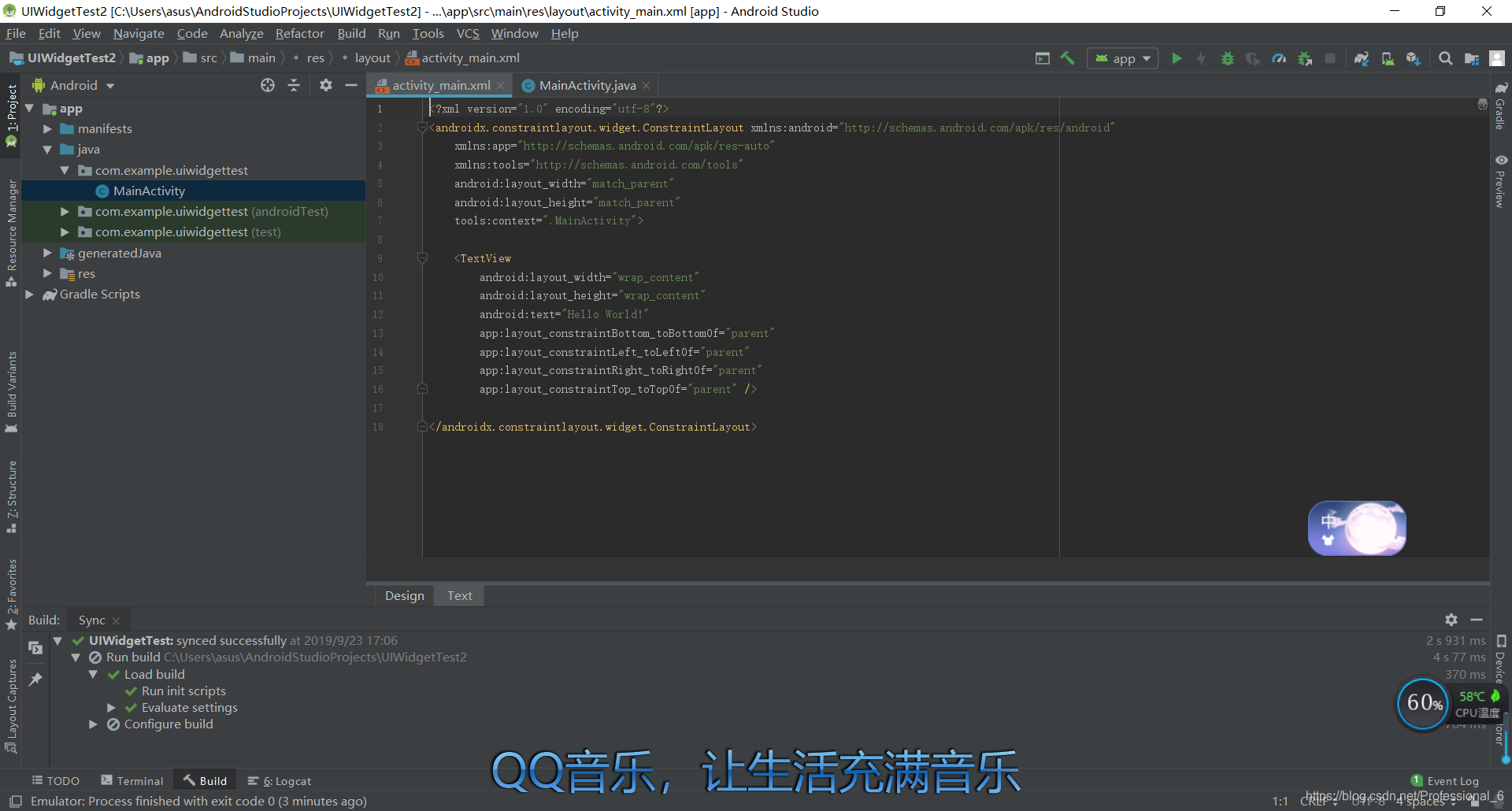This screenshot has width=1512, height=811.
Task: Open Project Structure folder icon
Action: (x=1472, y=58)
